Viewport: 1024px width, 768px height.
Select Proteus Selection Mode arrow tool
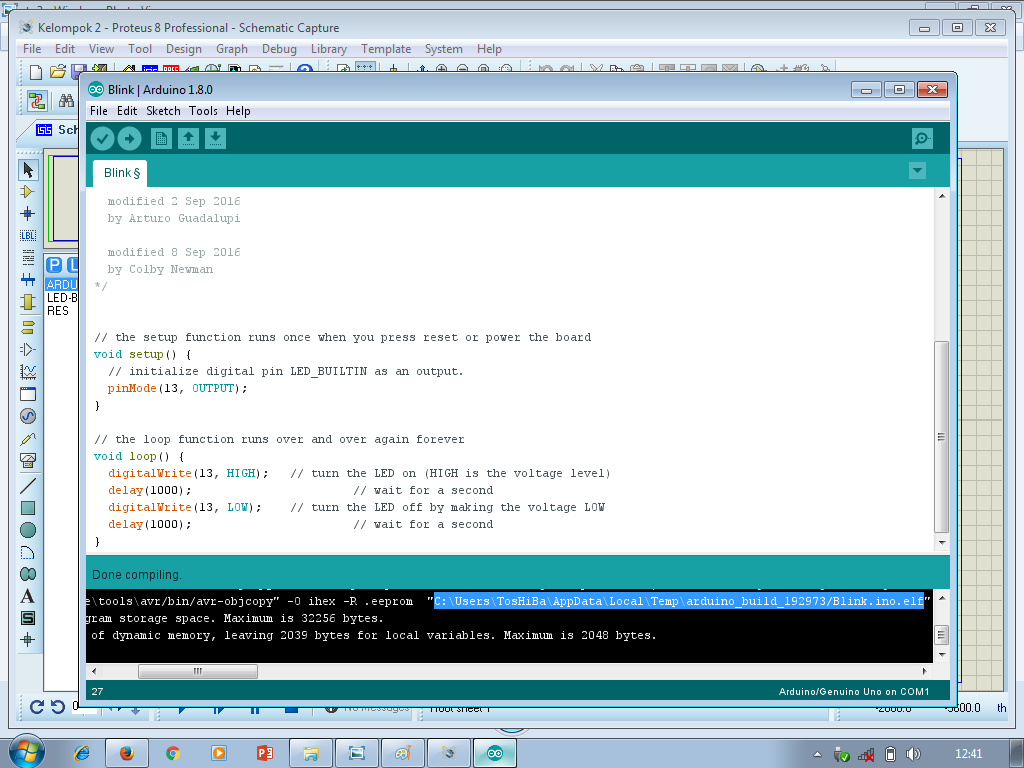coord(28,170)
